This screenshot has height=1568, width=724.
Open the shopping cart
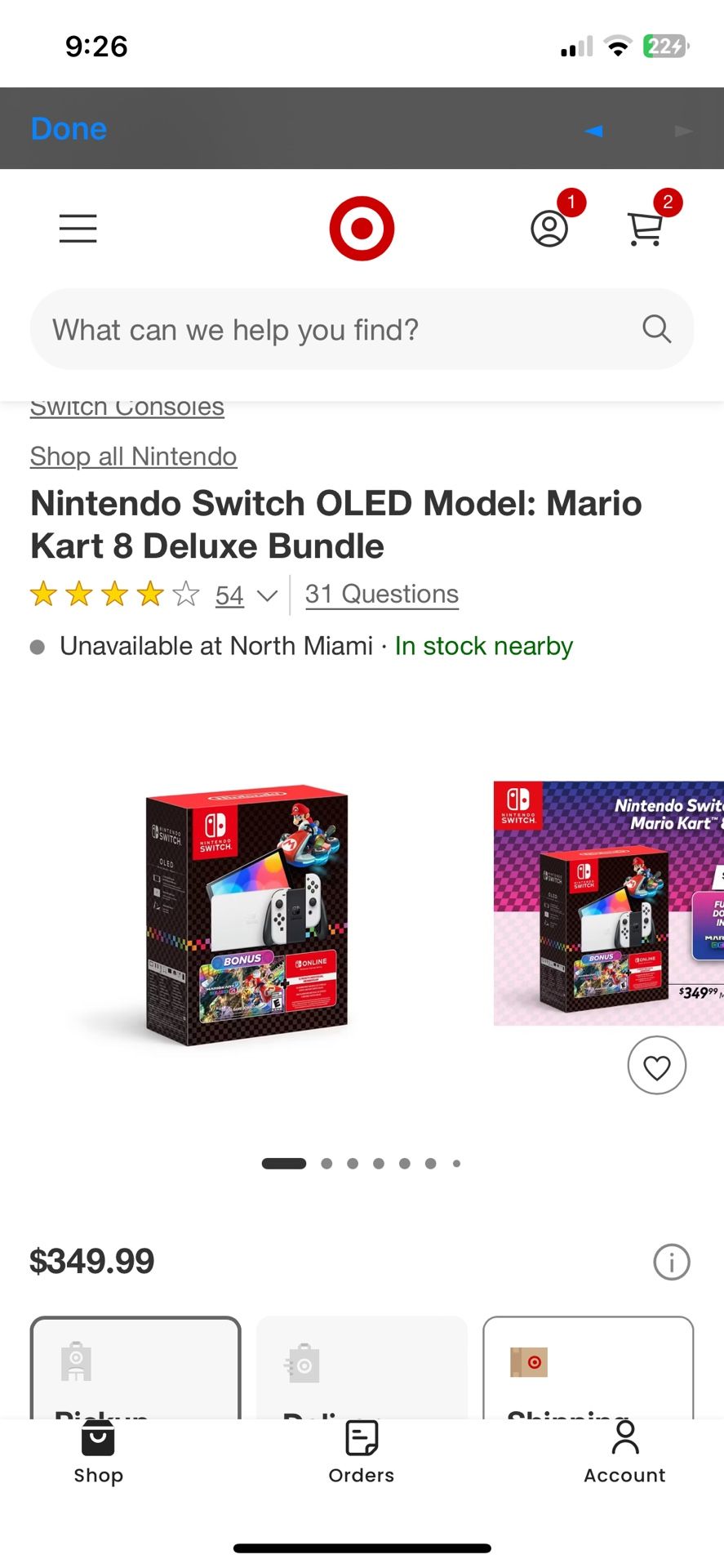pyautogui.click(x=645, y=229)
